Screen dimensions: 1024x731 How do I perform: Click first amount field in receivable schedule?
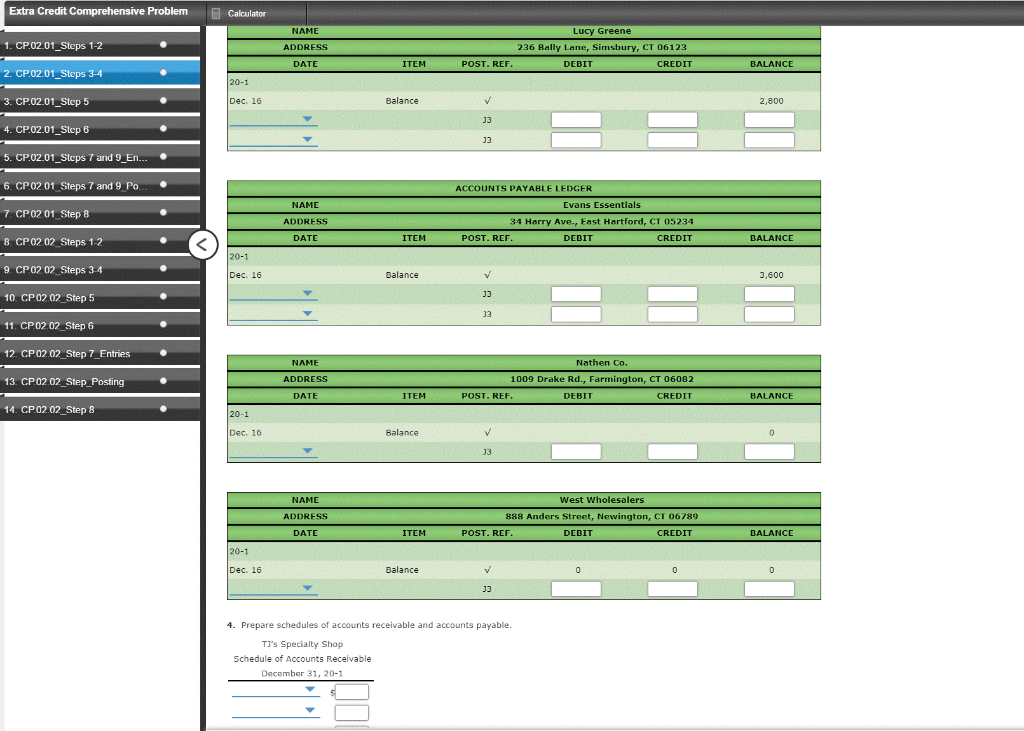[x=352, y=692]
